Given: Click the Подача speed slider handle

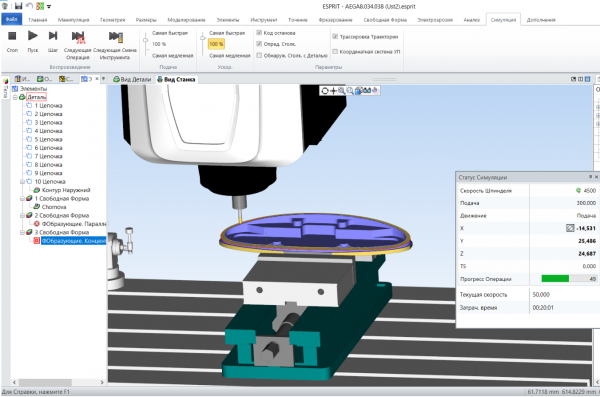Looking at the screenshot, I should point(145,40).
